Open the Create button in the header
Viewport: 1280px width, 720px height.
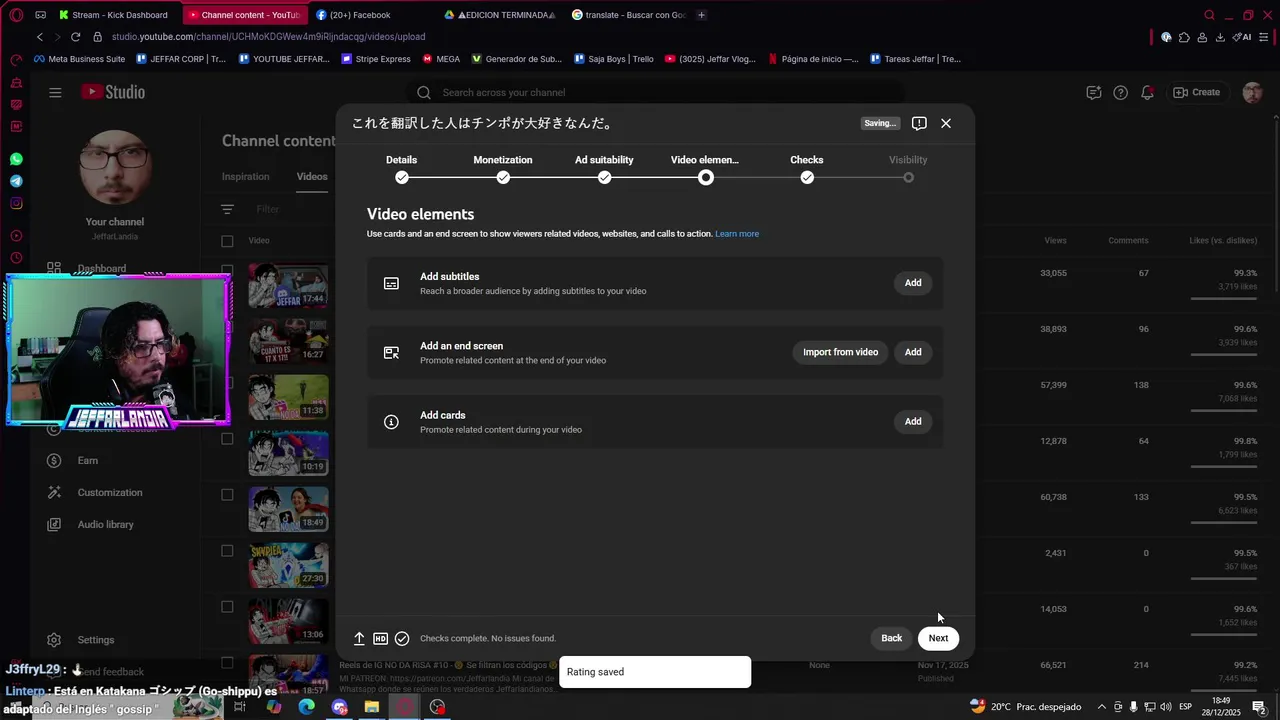click(1196, 92)
